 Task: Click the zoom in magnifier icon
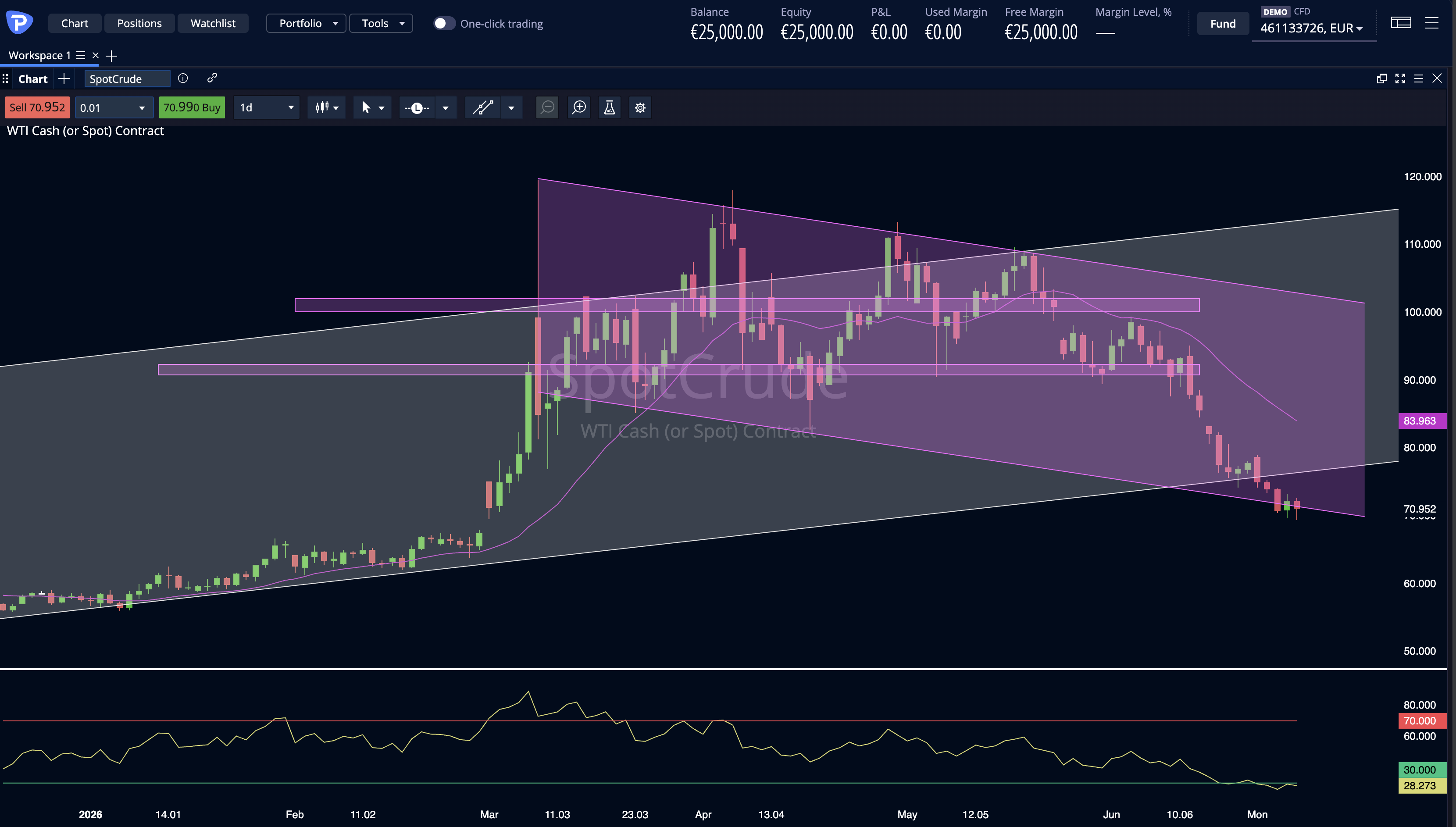[x=579, y=107]
